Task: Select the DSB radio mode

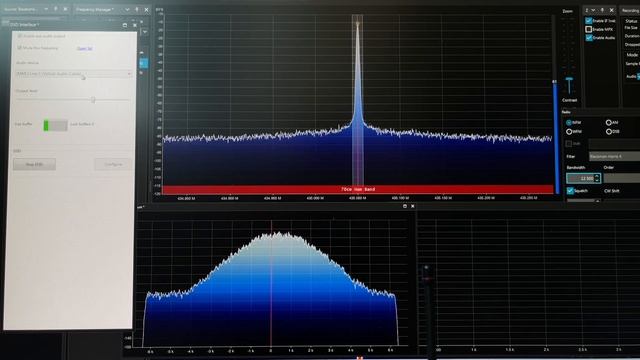Action: pyautogui.click(x=609, y=131)
